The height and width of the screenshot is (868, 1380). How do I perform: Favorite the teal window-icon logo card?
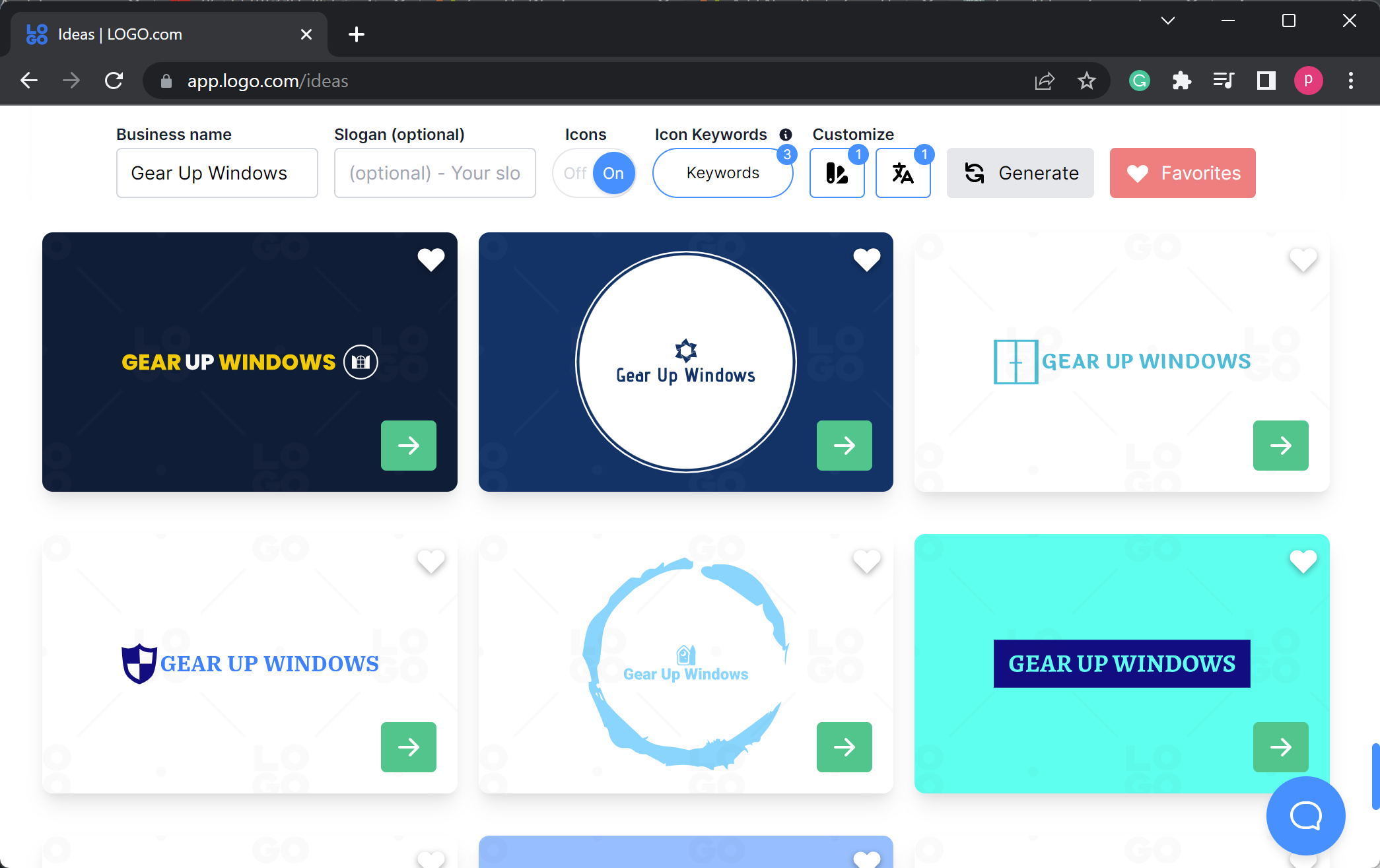[1303, 259]
